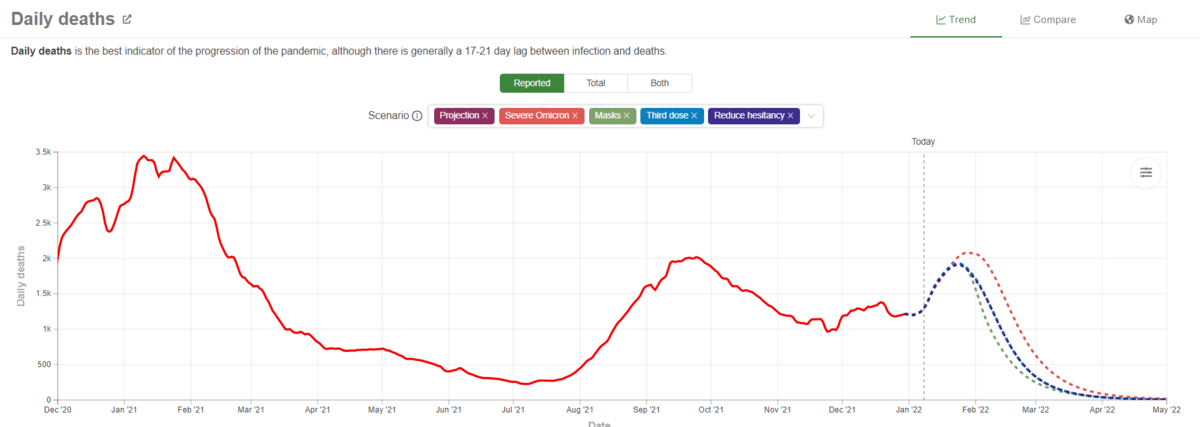The height and width of the screenshot is (427, 1200).
Task: Select the Both toggle option
Action: point(659,83)
